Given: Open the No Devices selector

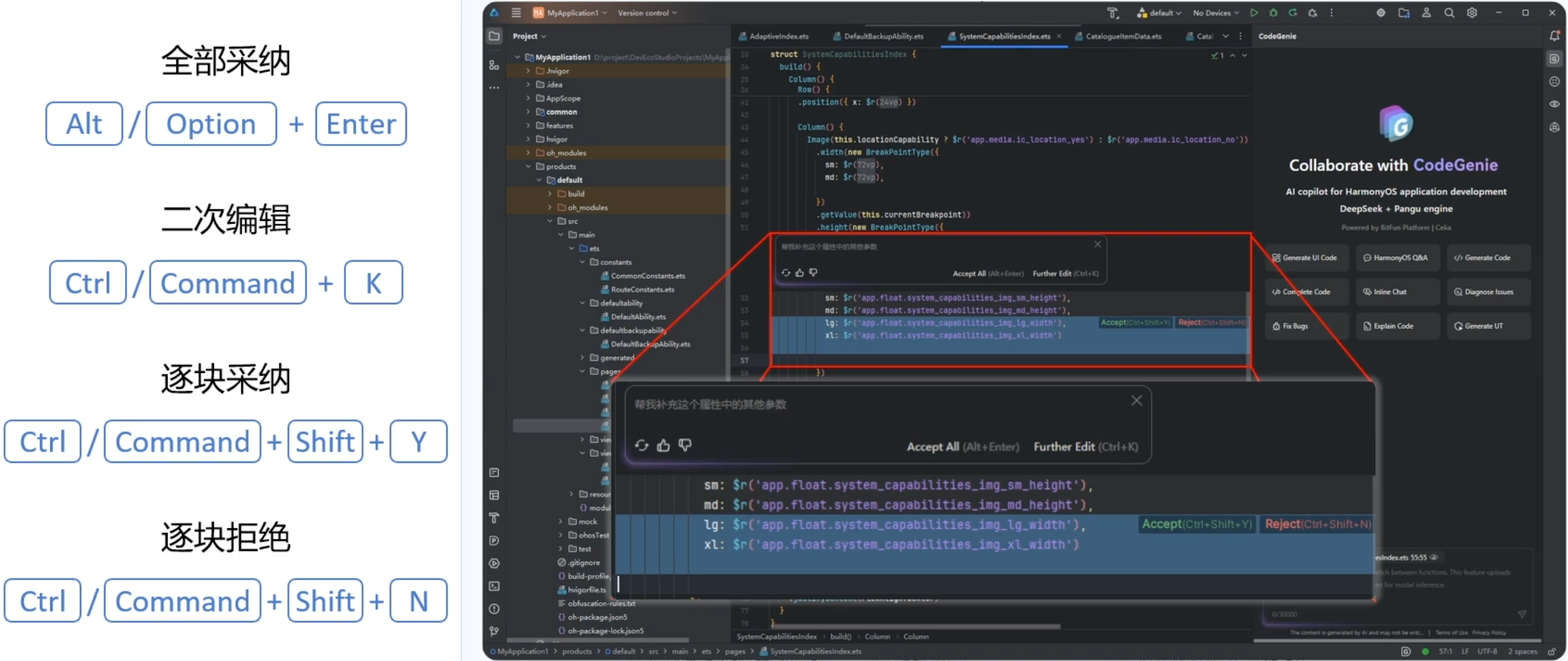Looking at the screenshot, I should tap(1216, 12).
